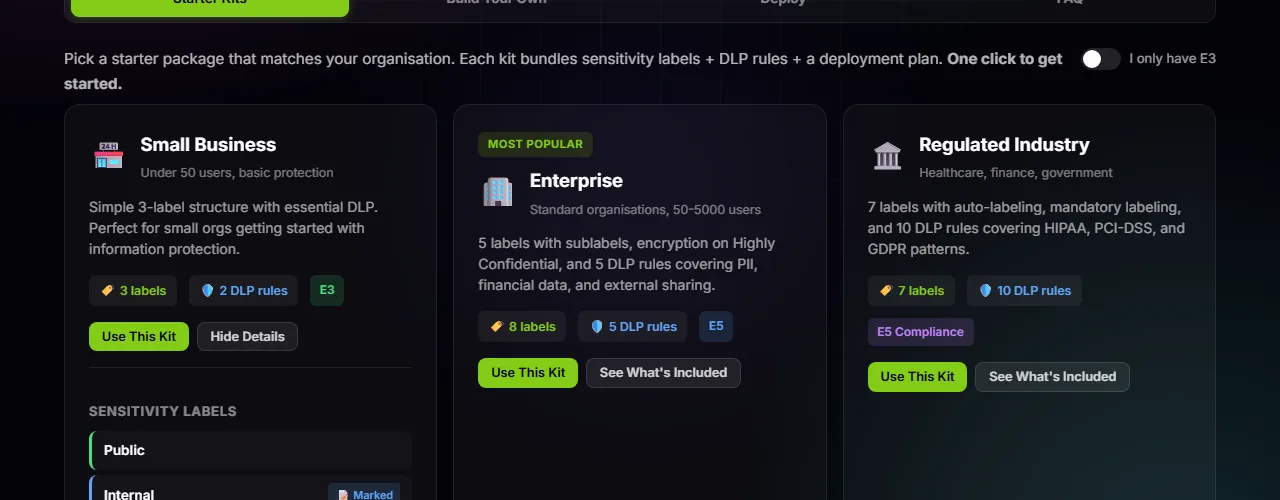Enable the 'I only have E3' toggle
Screen dimensions: 1280x500
point(1100,59)
